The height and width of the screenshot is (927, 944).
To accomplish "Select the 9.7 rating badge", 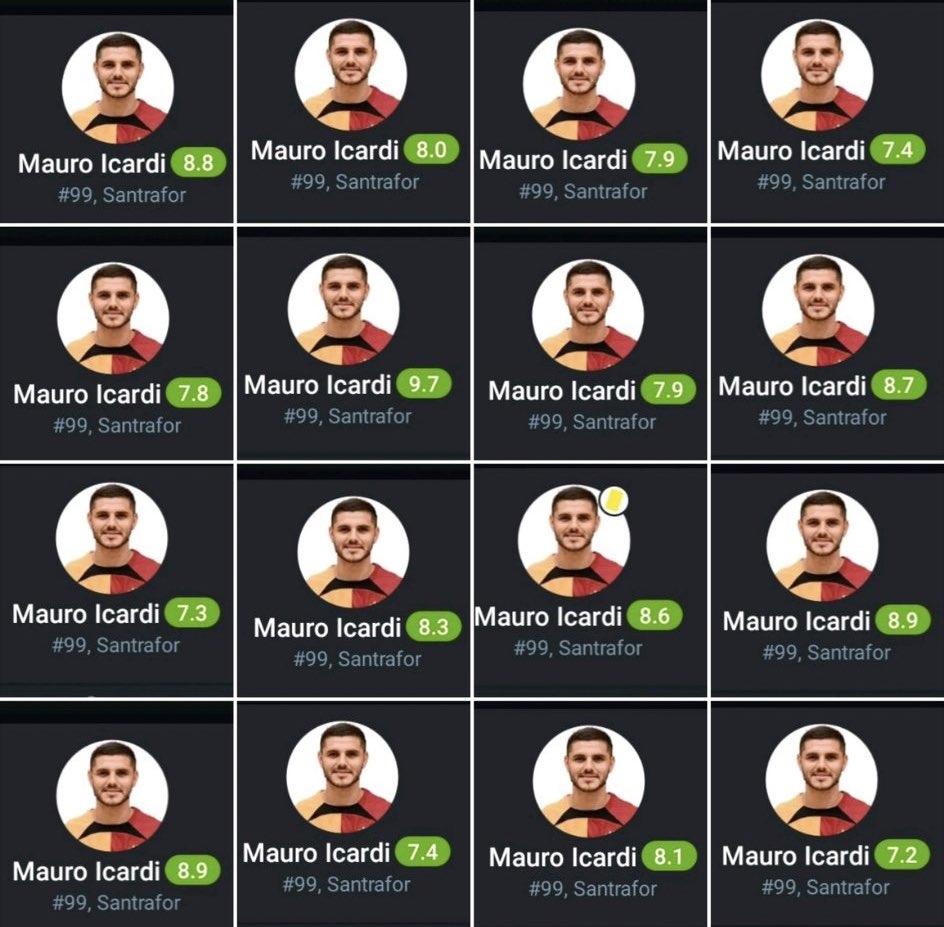I will coord(424,383).
